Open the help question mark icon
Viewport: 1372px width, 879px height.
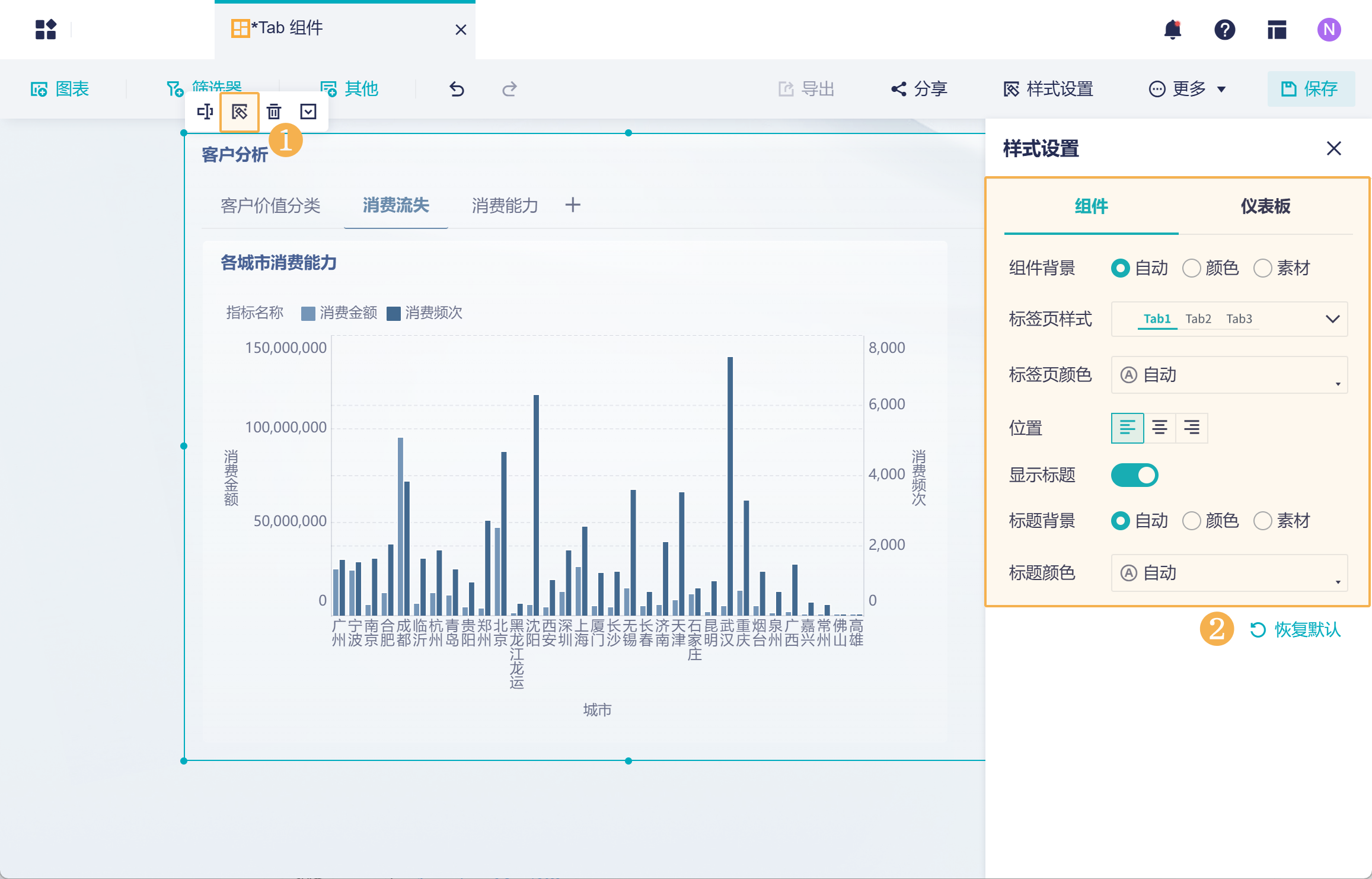(x=1224, y=30)
